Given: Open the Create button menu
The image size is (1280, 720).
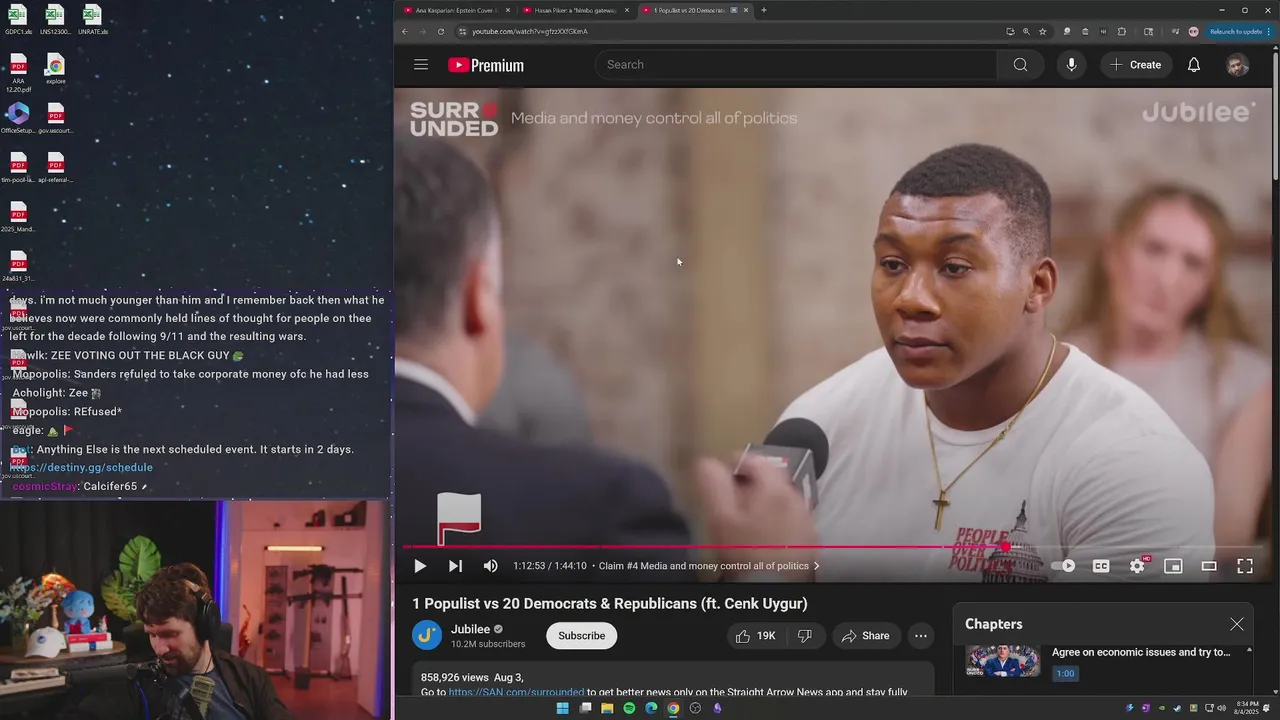Looking at the screenshot, I should [x=1136, y=65].
